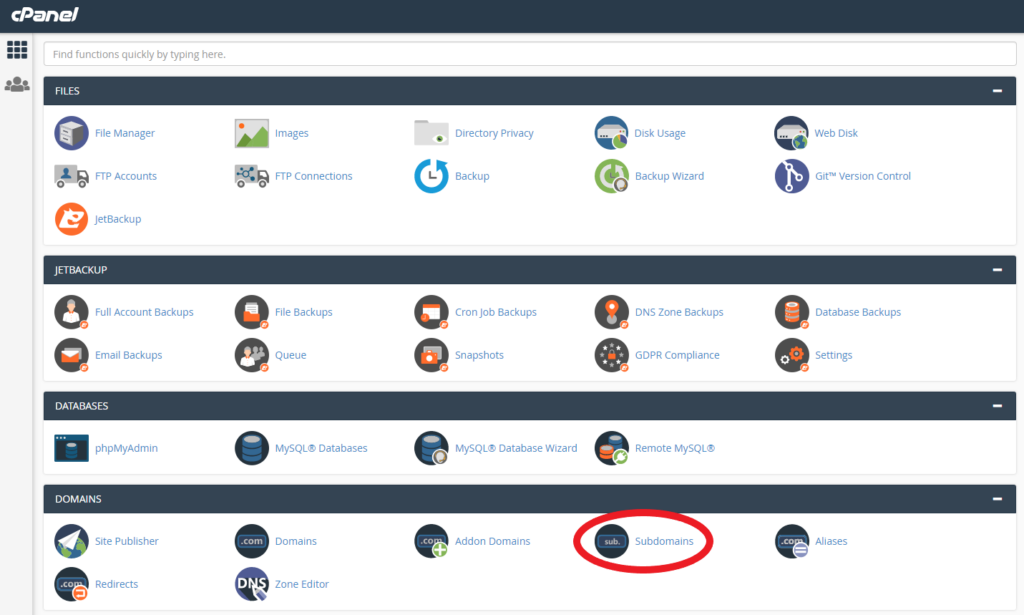Image resolution: width=1024 pixels, height=615 pixels.
Task: Click the Full Account Backups icon
Action: [71, 312]
